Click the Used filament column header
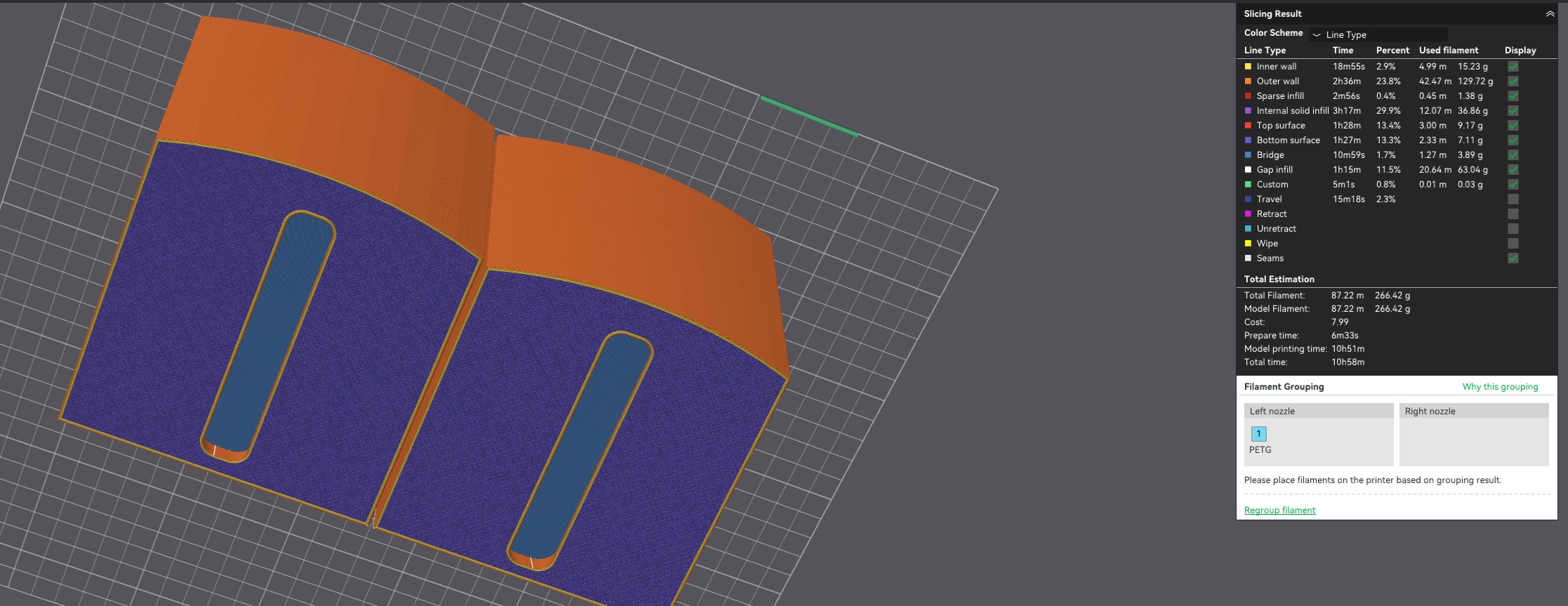Image resolution: width=1568 pixels, height=606 pixels. click(1449, 51)
